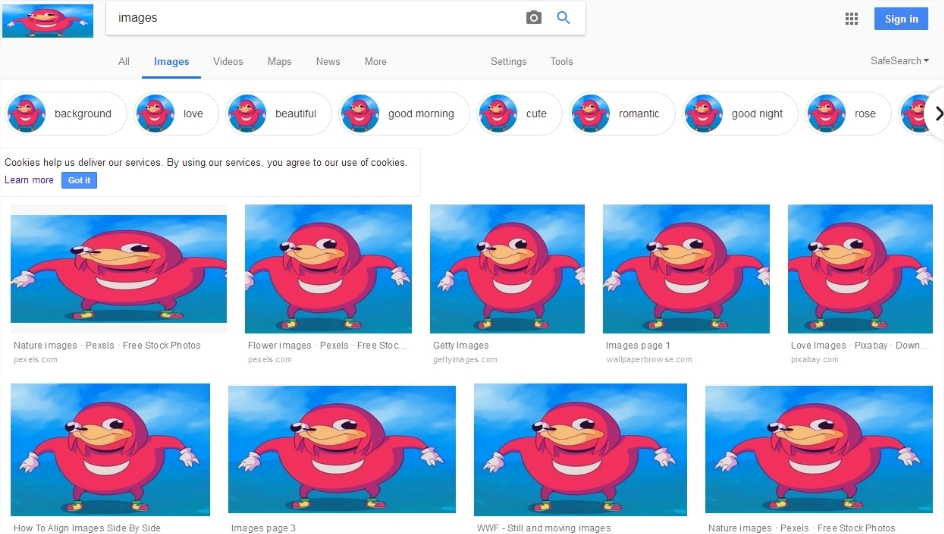
Task: Click the How To Align Images Side By Side title
Action: (x=87, y=528)
